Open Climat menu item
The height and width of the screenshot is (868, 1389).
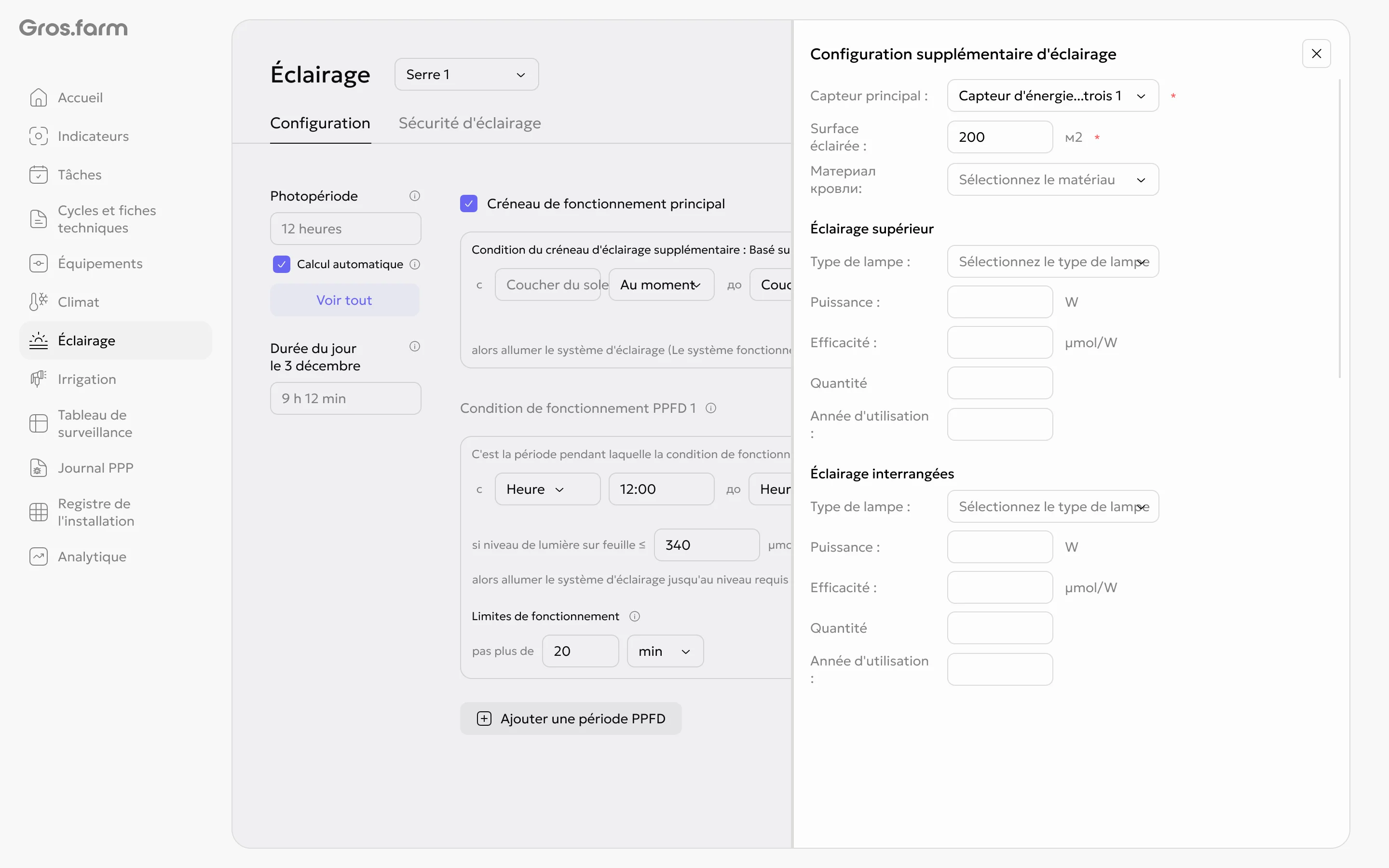pos(115,302)
